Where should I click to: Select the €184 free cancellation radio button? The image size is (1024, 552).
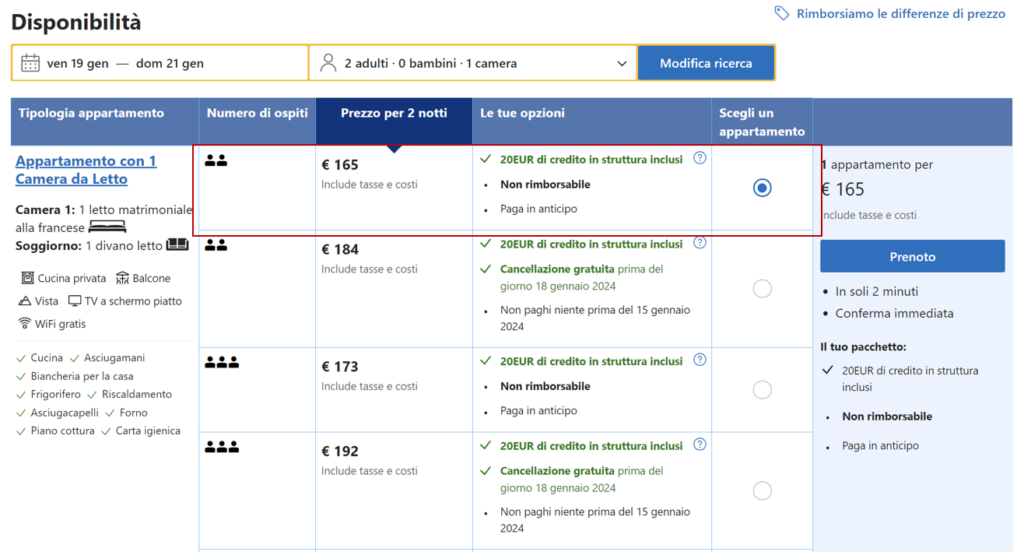[762, 289]
